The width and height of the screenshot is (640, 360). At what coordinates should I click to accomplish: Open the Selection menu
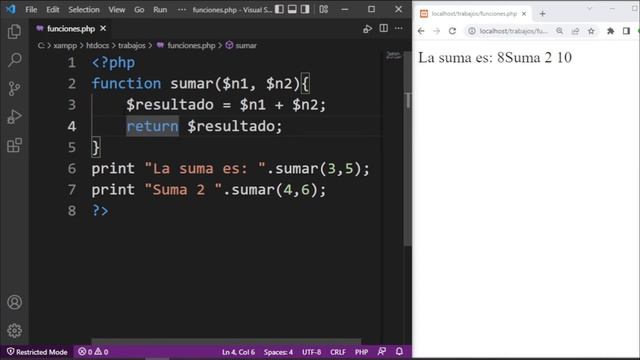click(84, 9)
